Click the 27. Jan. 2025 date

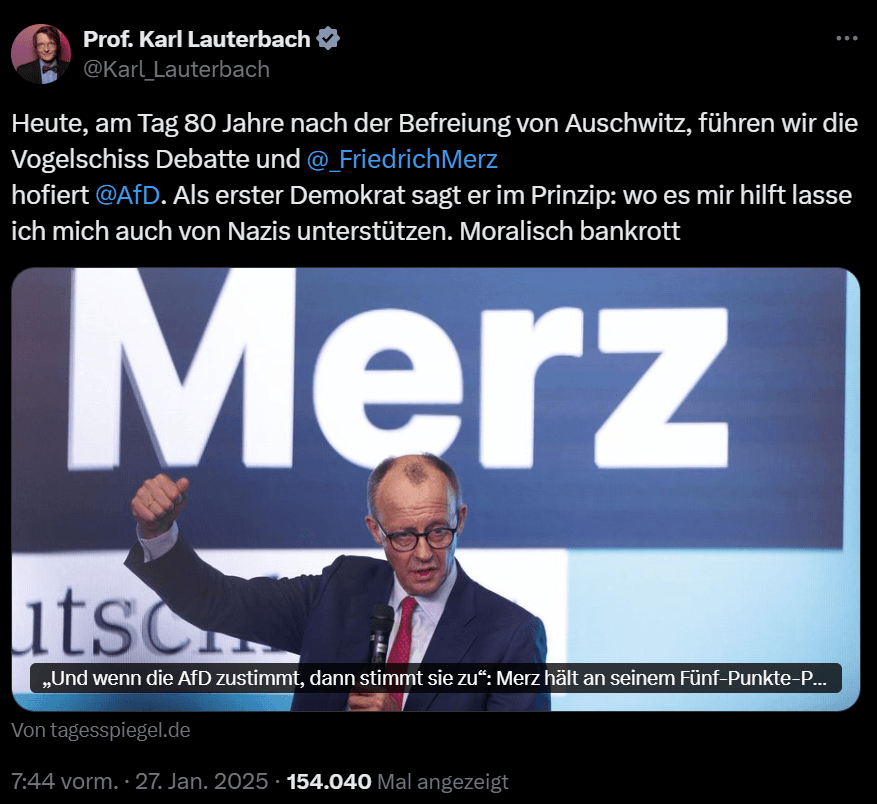[201, 782]
